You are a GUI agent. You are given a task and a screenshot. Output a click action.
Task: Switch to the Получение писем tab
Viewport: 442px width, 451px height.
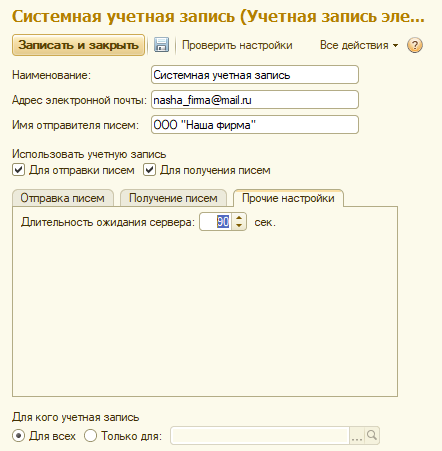coord(173,198)
